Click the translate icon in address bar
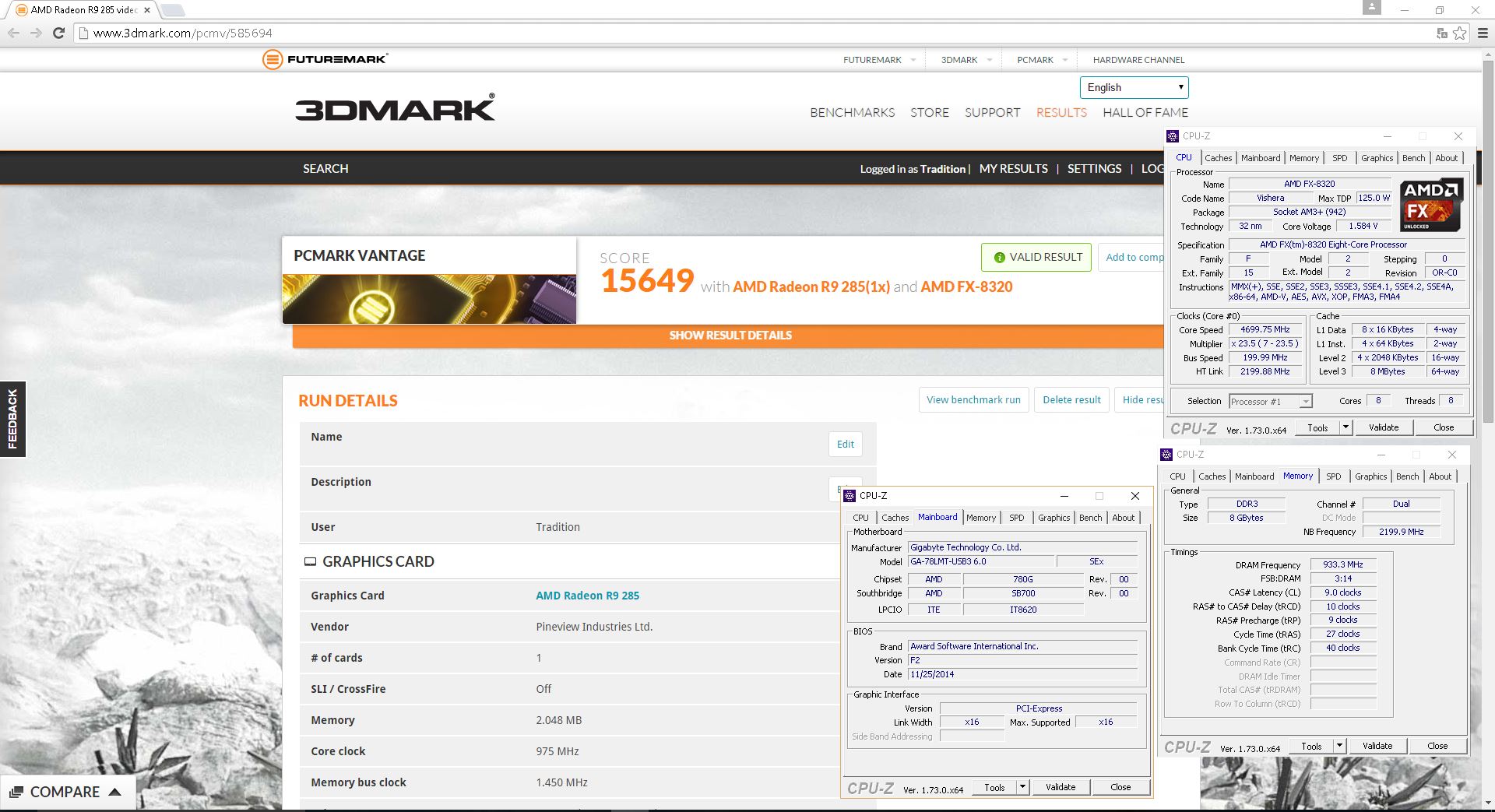 [1442, 33]
